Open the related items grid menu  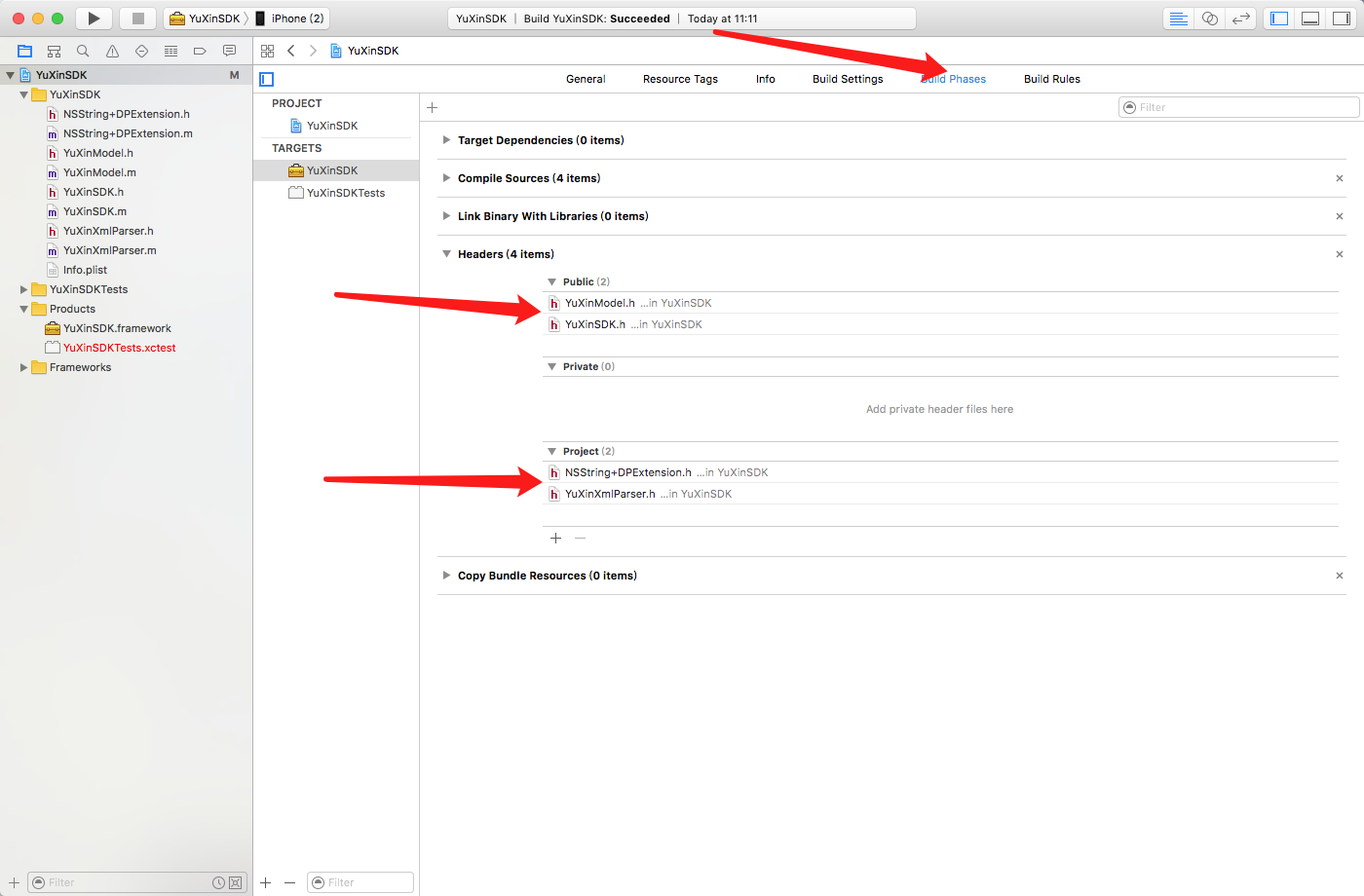(x=267, y=51)
